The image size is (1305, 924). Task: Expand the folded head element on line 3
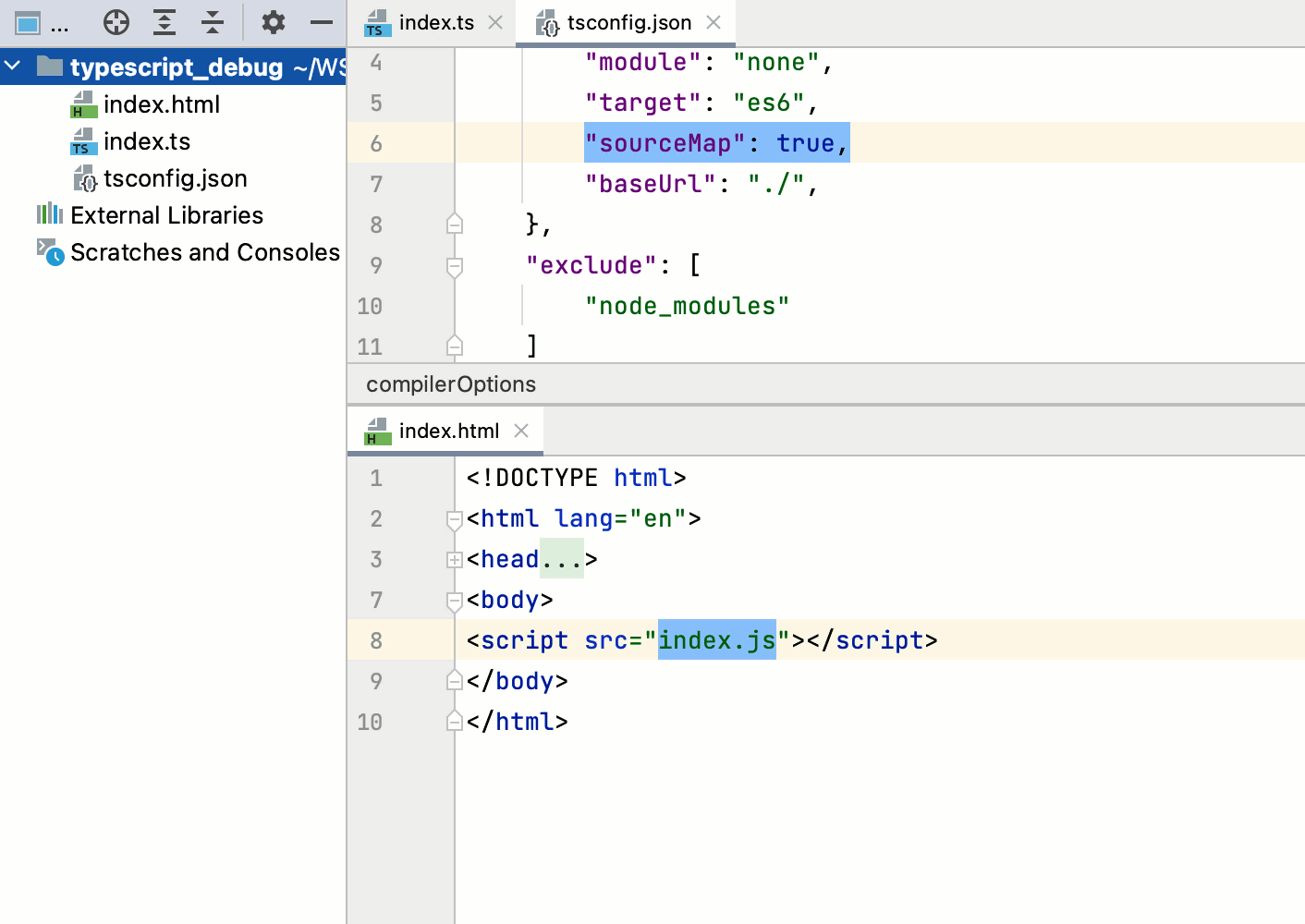tap(453, 559)
